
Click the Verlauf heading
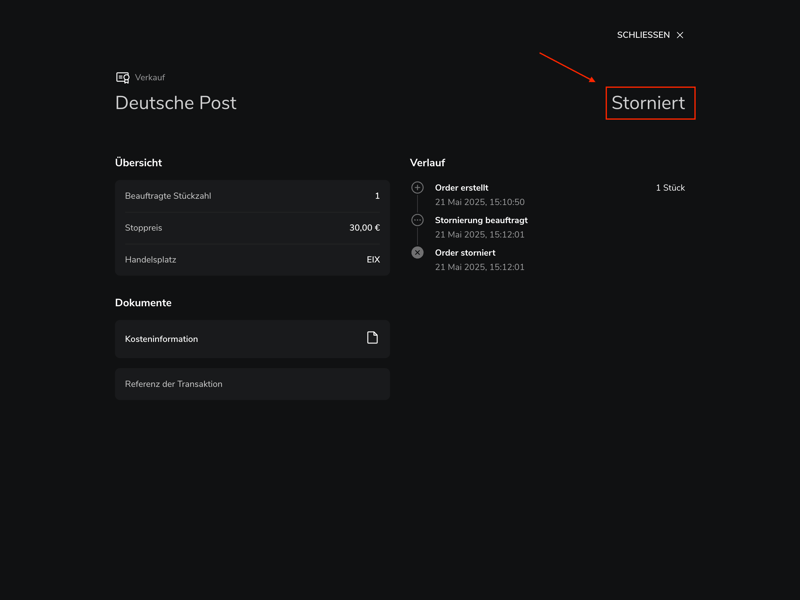coord(428,163)
